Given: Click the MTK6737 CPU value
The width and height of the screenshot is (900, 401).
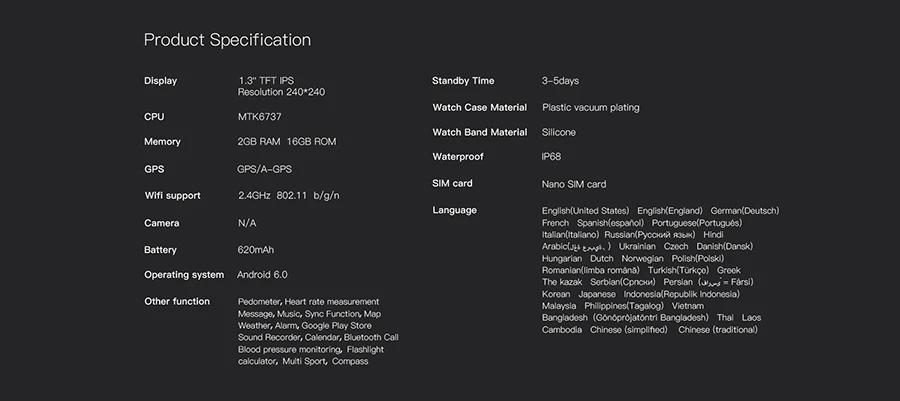Looking at the screenshot, I should (259, 117).
